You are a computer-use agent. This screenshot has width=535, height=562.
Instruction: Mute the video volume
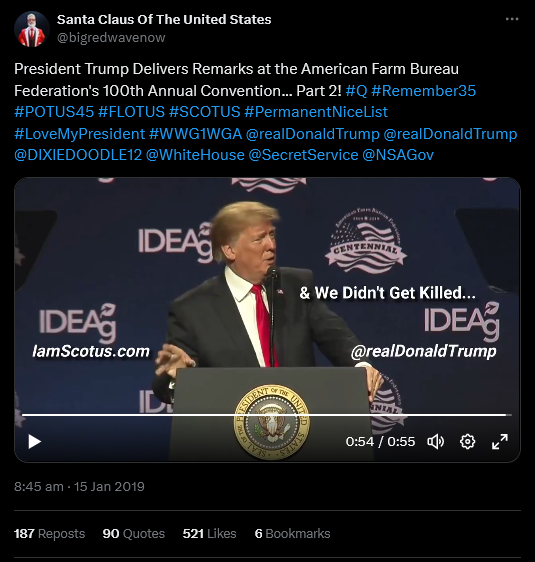[436, 442]
